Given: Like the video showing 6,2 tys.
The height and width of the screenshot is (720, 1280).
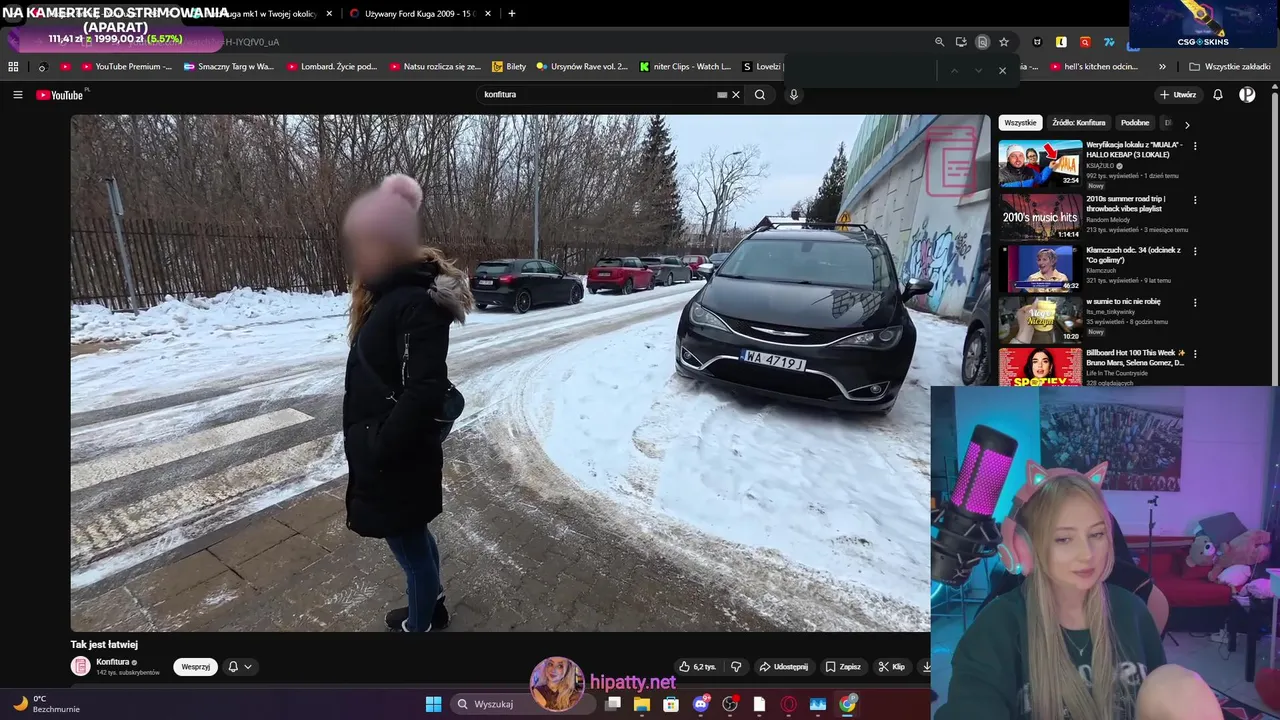Looking at the screenshot, I should click(x=698, y=667).
